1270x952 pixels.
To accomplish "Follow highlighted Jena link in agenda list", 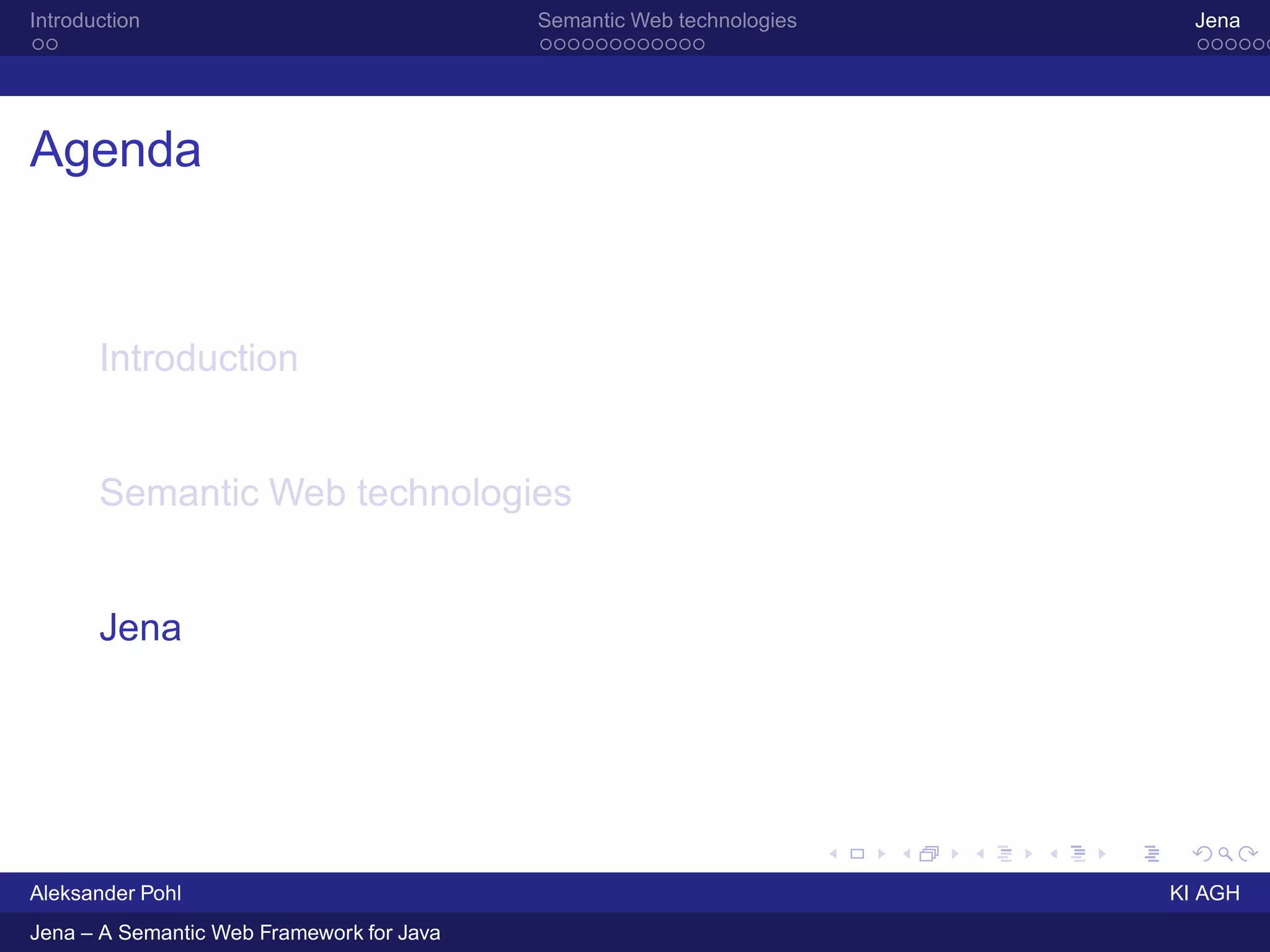I will click(141, 628).
